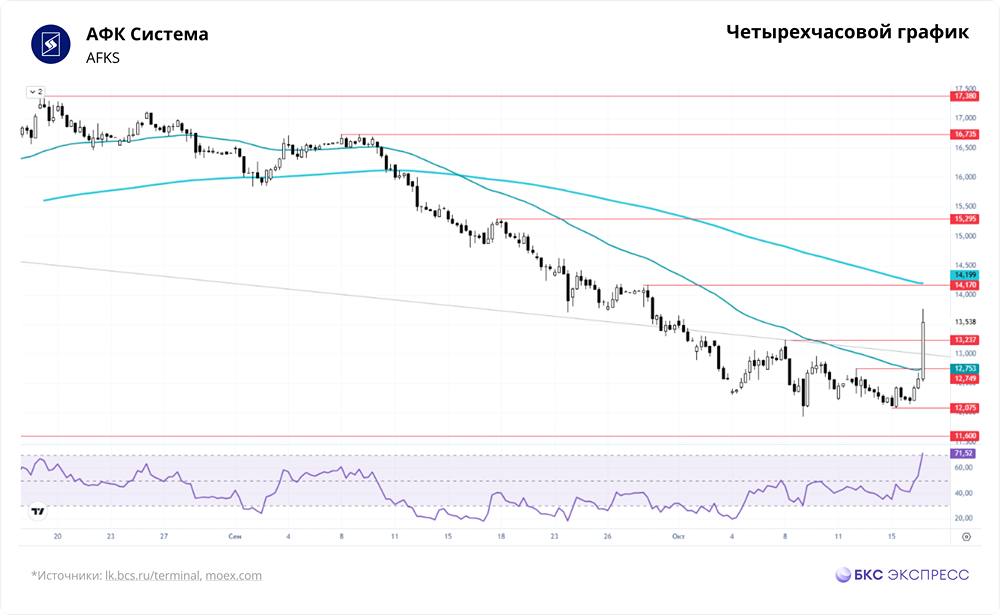Click the TradingView logo badge

38,511
